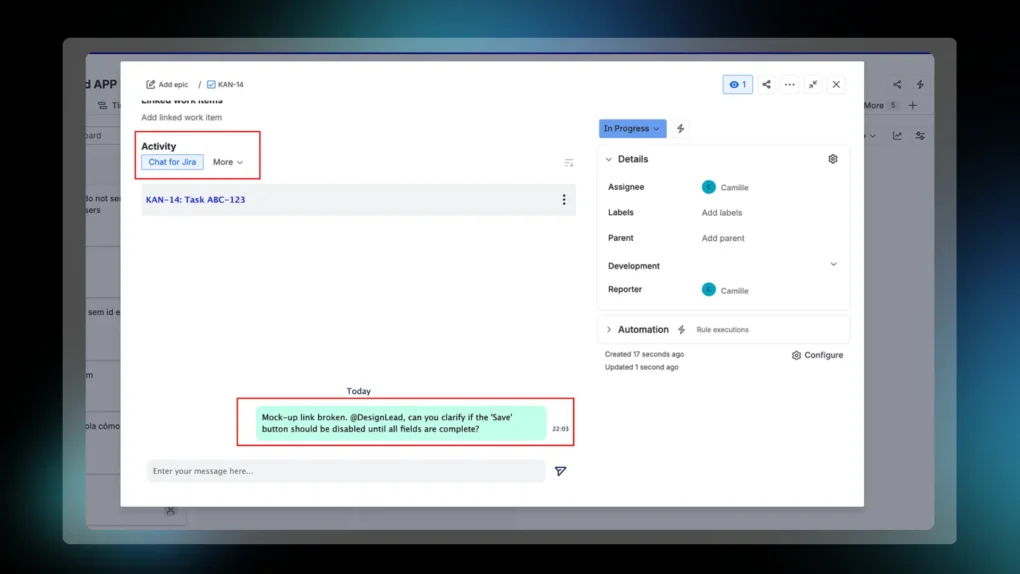Focus the Enter your message here field

click(345, 471)
